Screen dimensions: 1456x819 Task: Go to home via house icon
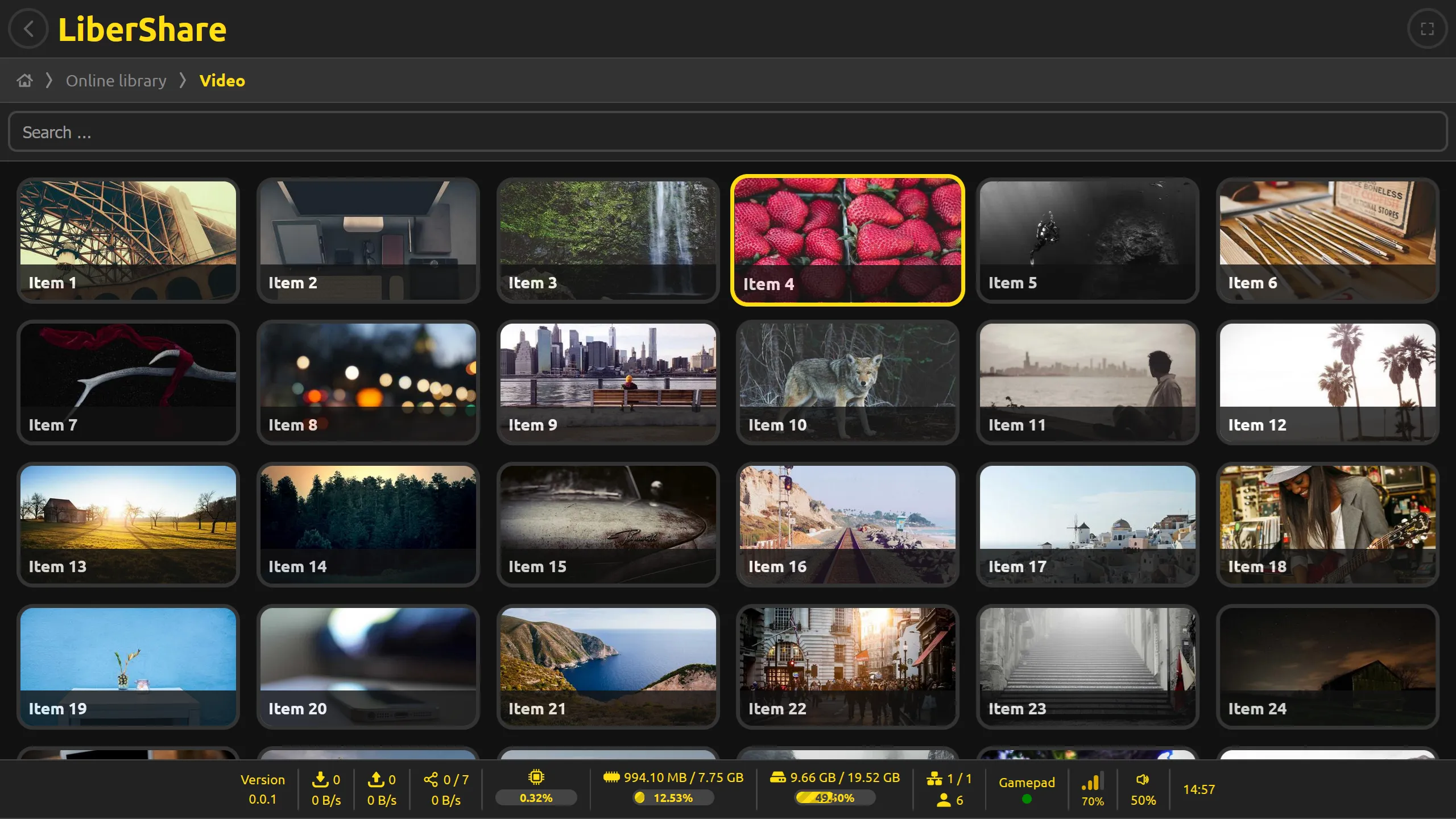tap(24, 80)
